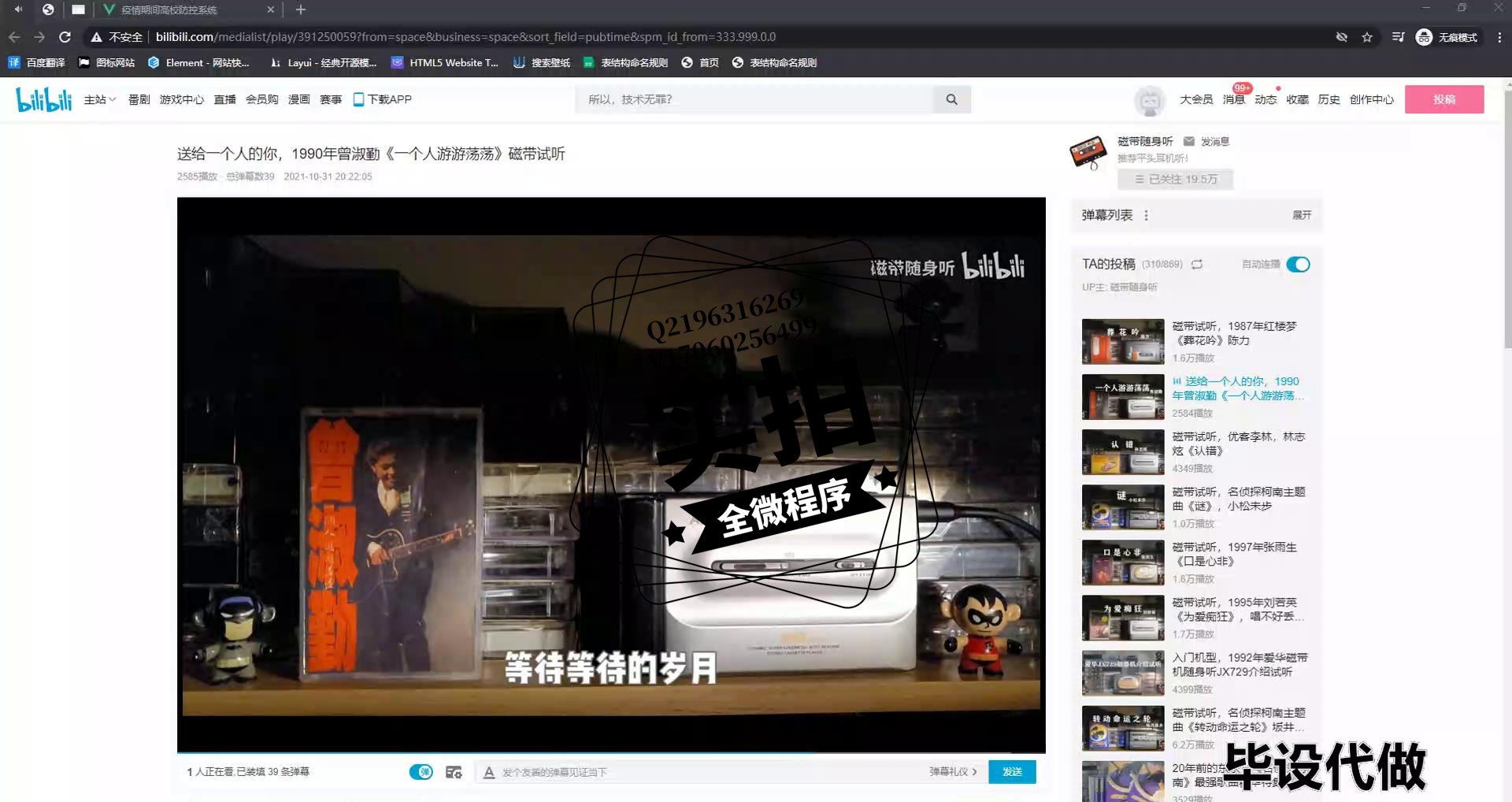Open video 1987年红楼梦《葬花吟》陈力
This screenshot has width=1512, height=802.
point(1195,341)
